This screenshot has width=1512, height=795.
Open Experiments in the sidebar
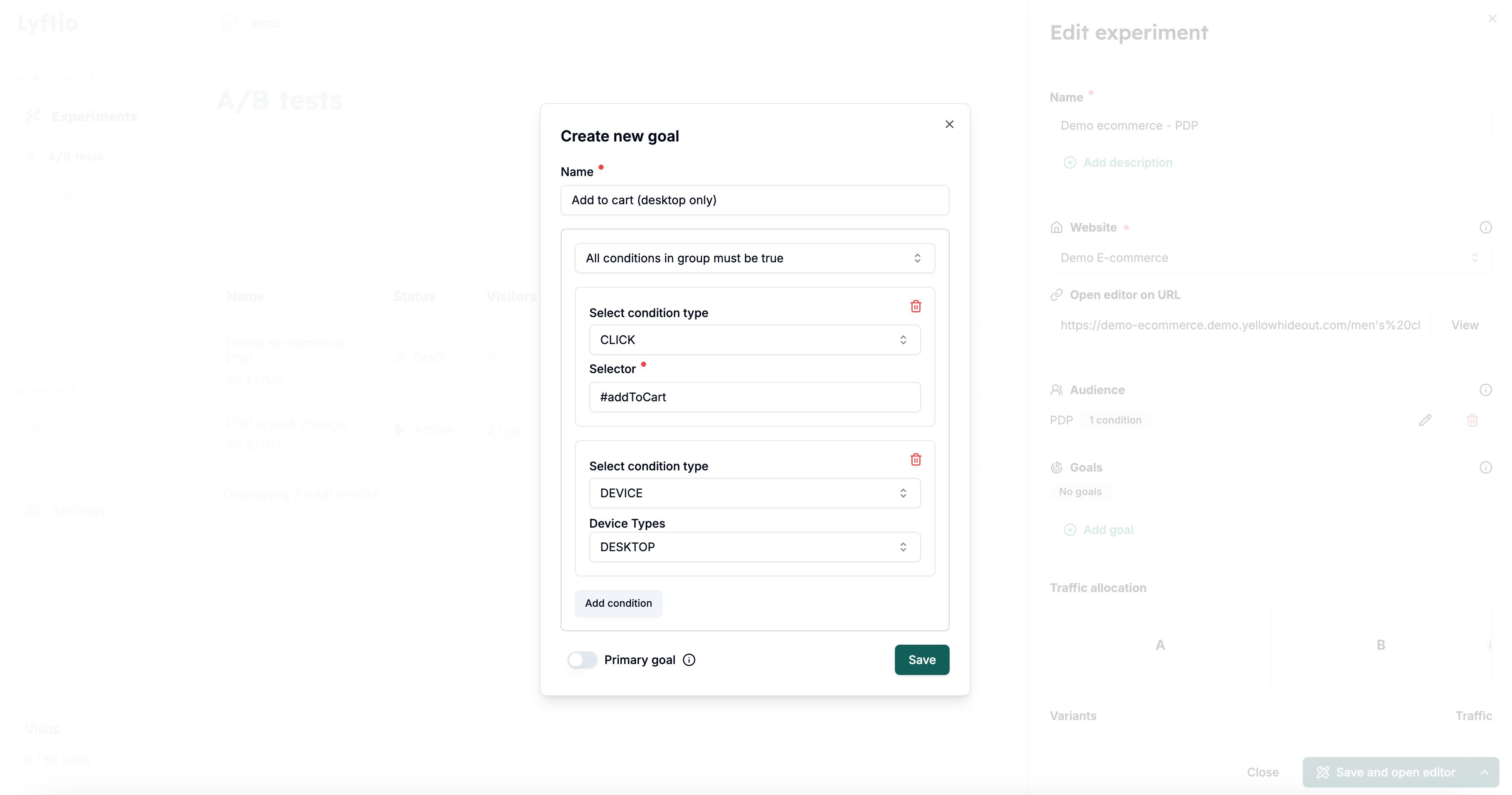pos(94,117)
